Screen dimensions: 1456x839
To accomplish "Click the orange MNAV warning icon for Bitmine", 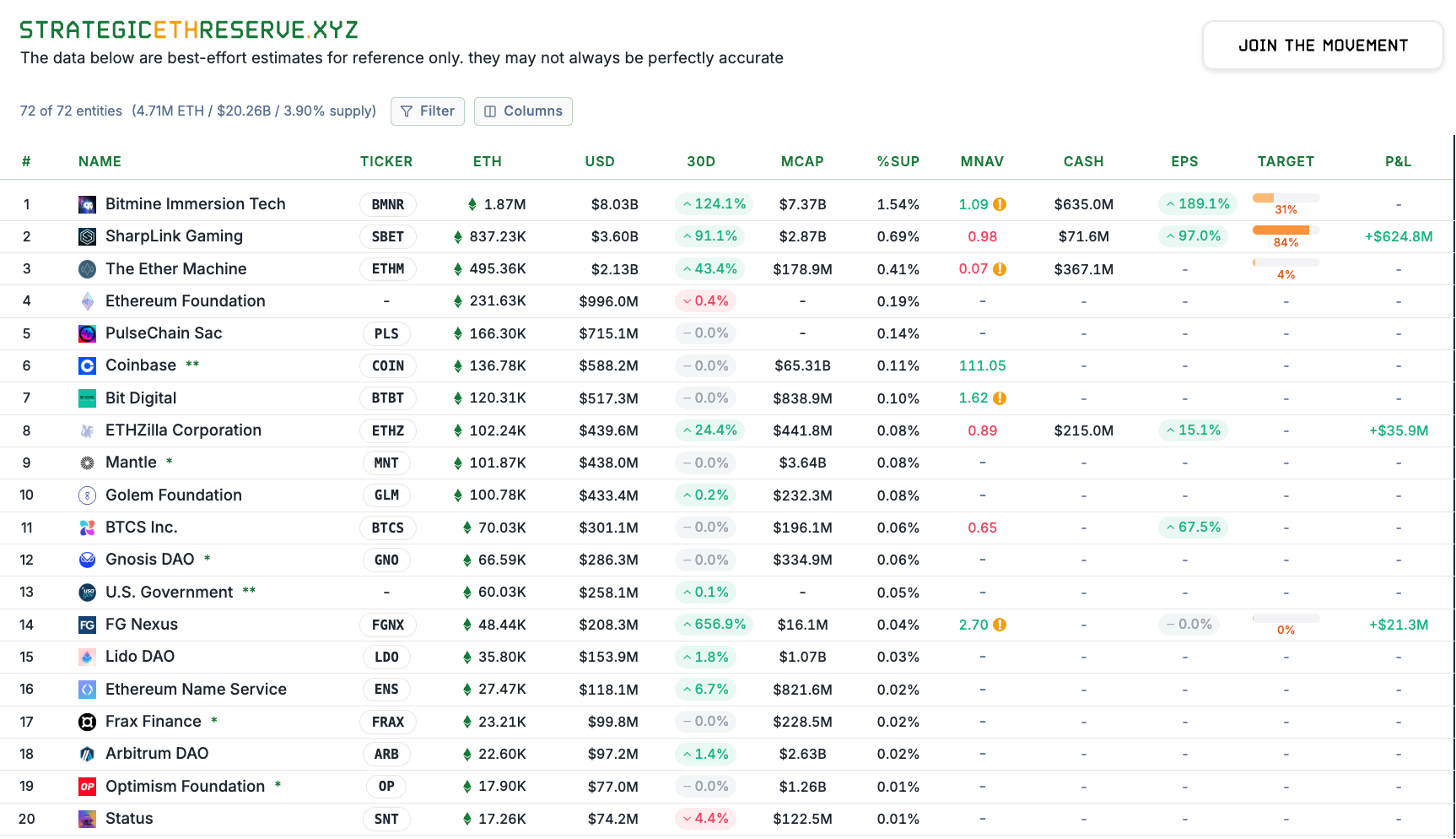I will pos(1000,204).
